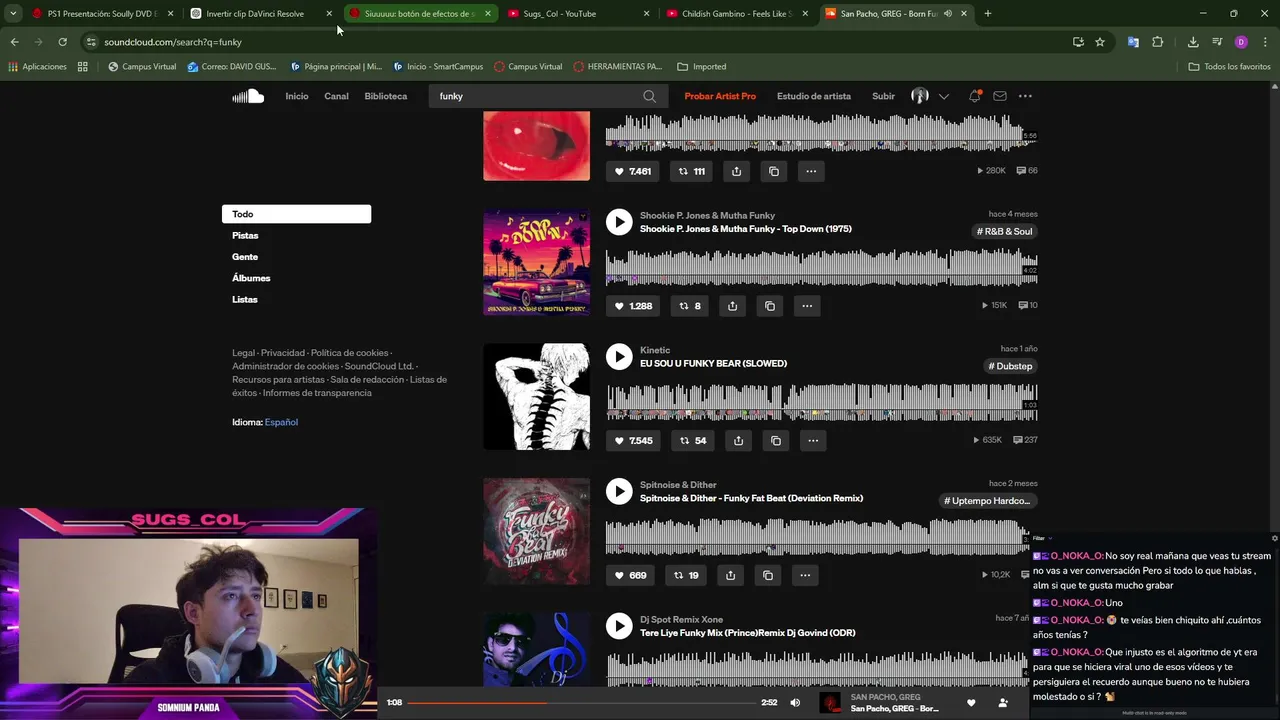
Task: Share EU SOU U FUNKY BEAR track
Action: (738, 440)
